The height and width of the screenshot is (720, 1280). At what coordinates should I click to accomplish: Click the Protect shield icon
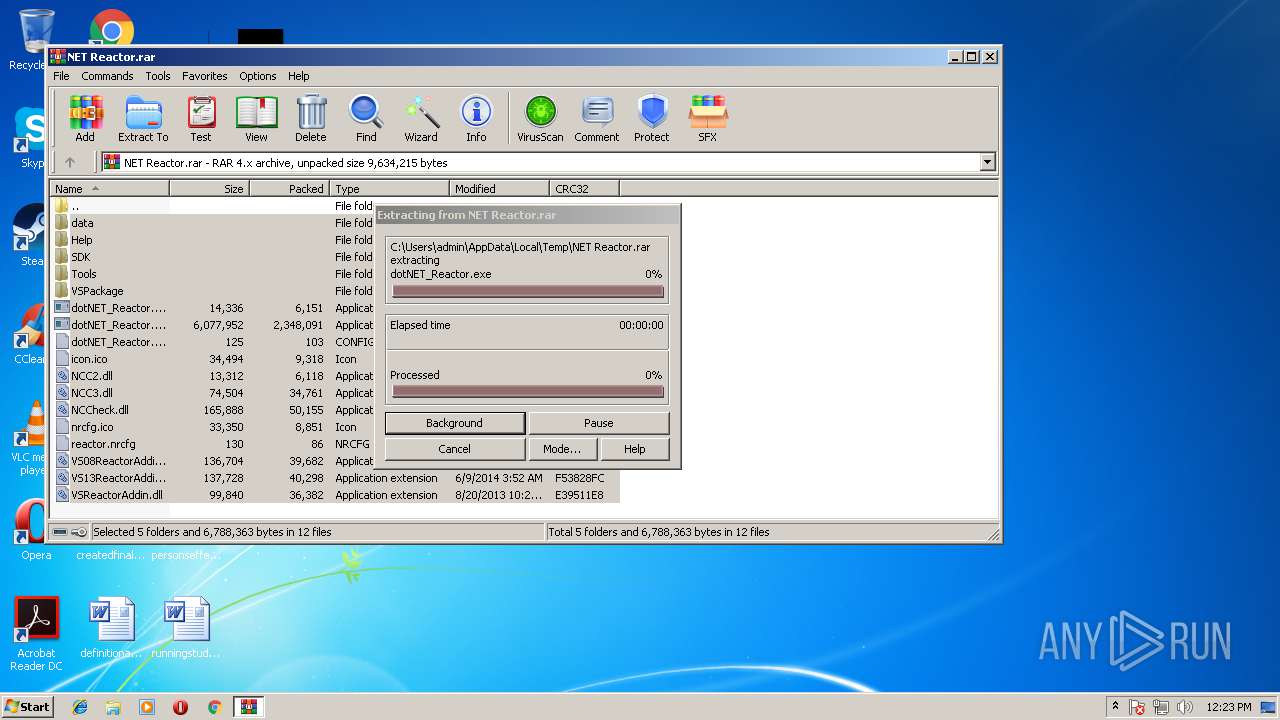click(x=651, y=119)
